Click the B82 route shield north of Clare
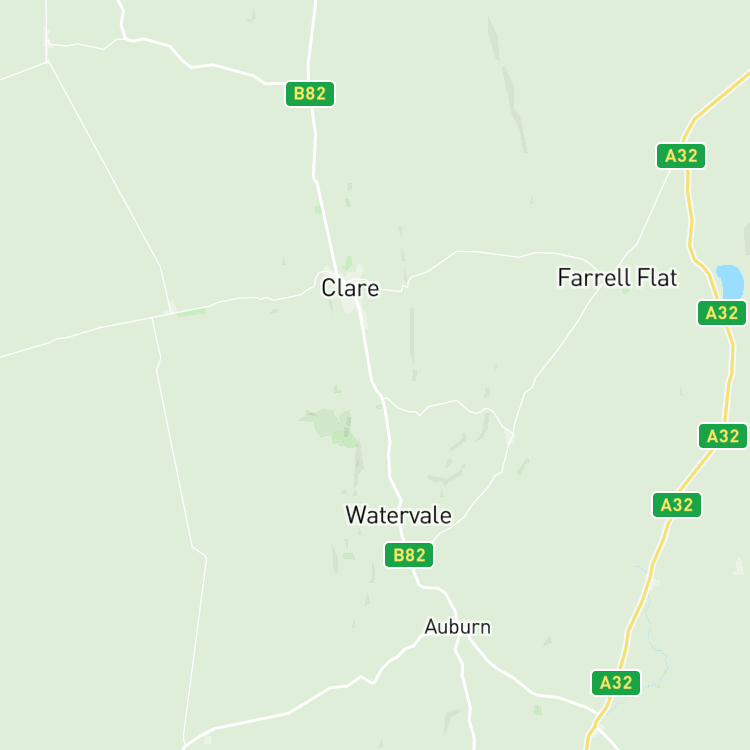The width and height of the screenshot is (750, 750). (x=310, y=94)
